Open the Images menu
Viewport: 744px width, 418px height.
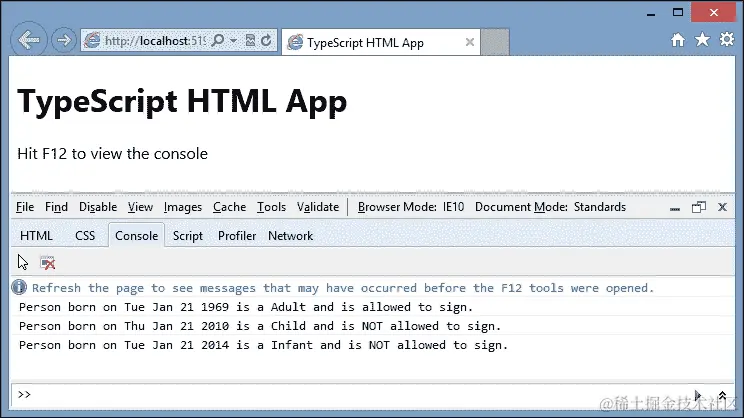183,207
